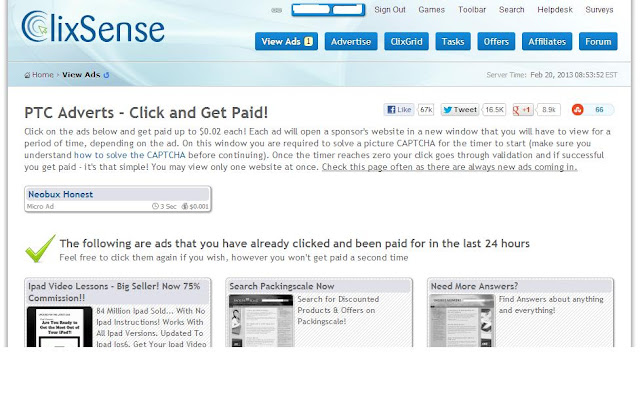Click the Helpdesk link
The width and height of the screenshot is (640, 418).
tap(555, 10)
